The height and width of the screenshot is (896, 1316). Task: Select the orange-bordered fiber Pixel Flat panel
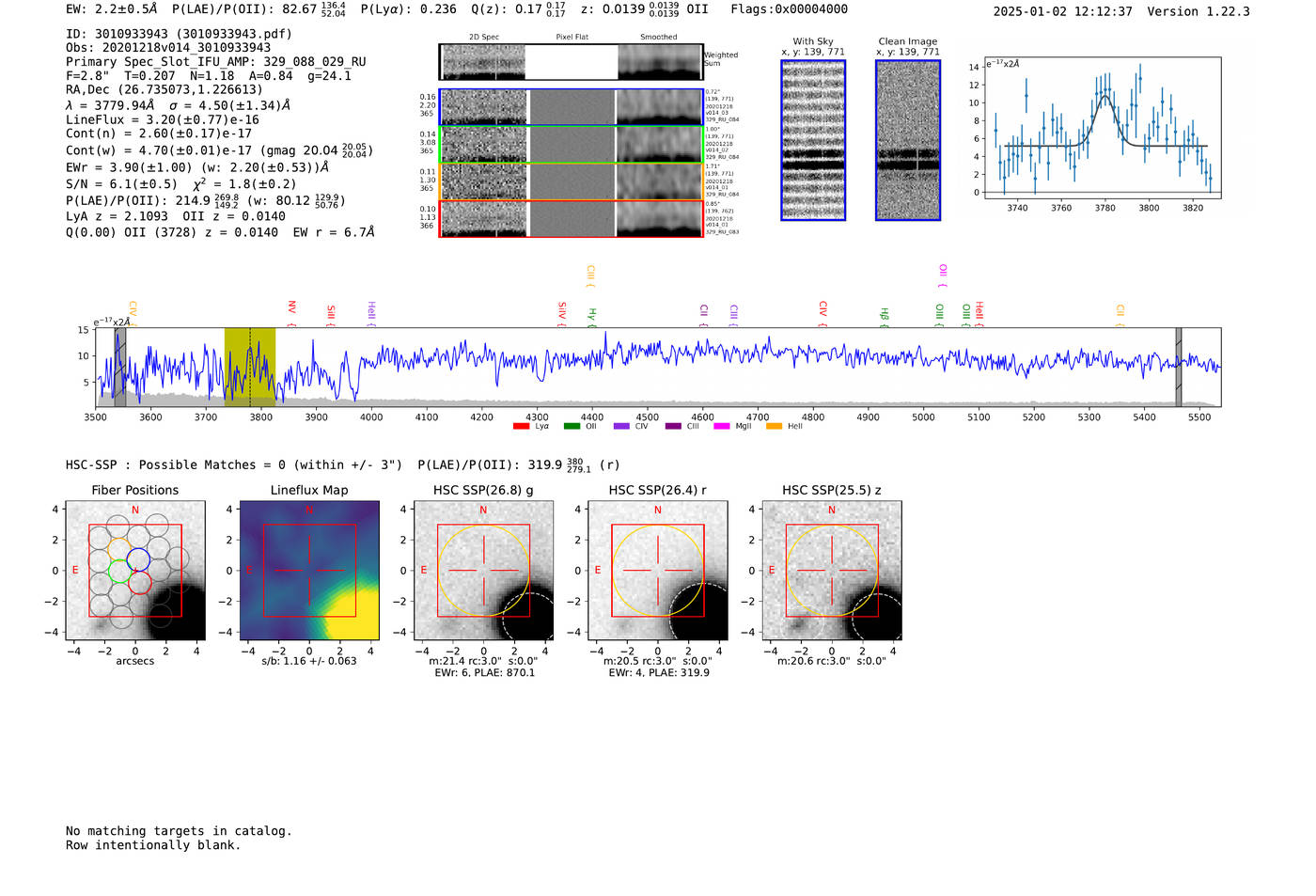[x=572, y=181]
